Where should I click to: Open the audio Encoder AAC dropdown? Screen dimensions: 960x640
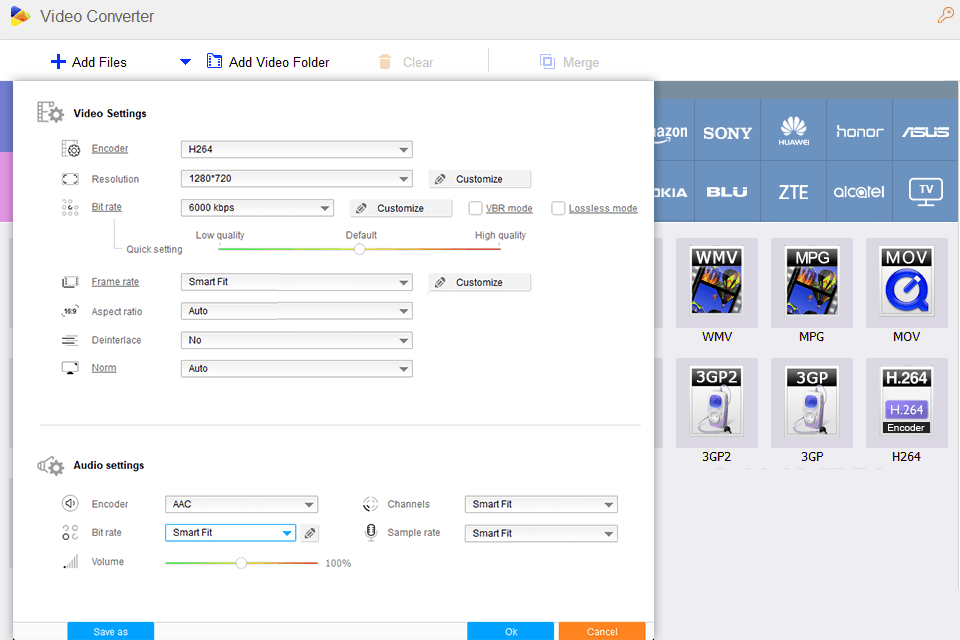pyautogui.click(x=241, y=504)
